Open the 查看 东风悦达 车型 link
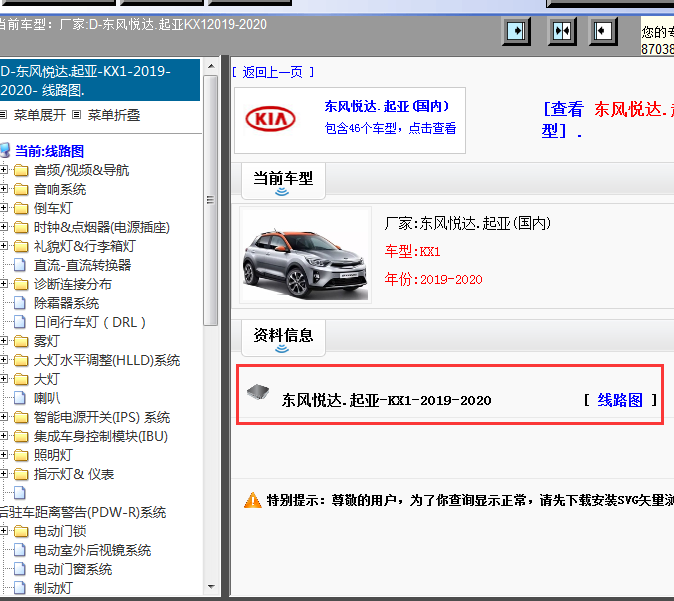This screenshot has width=674, height=601. tap(607, 120)
